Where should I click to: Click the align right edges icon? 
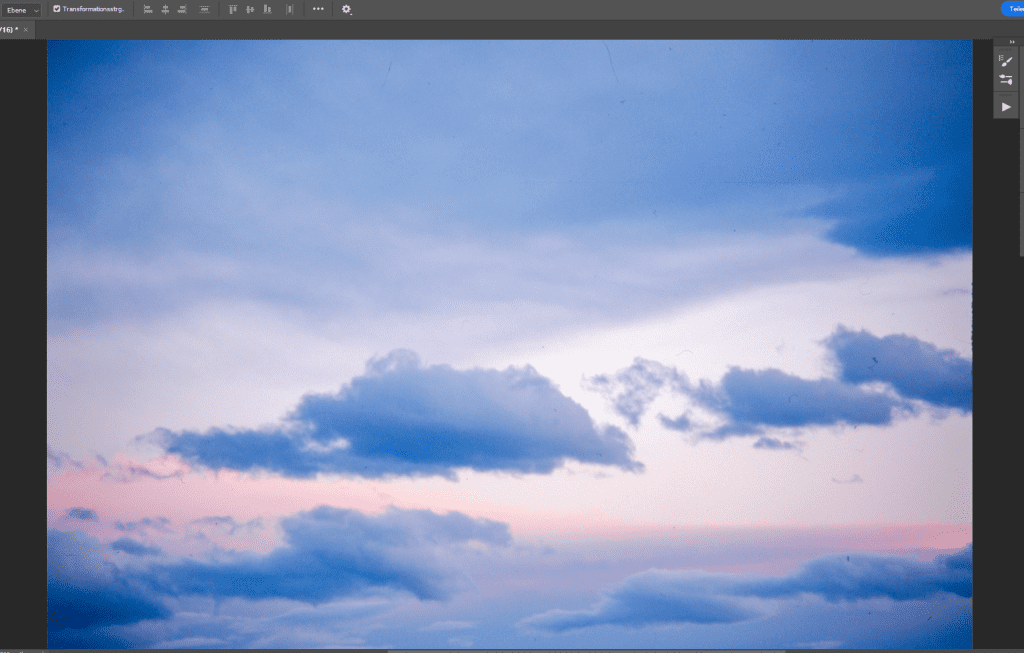(x=182, y=9)
